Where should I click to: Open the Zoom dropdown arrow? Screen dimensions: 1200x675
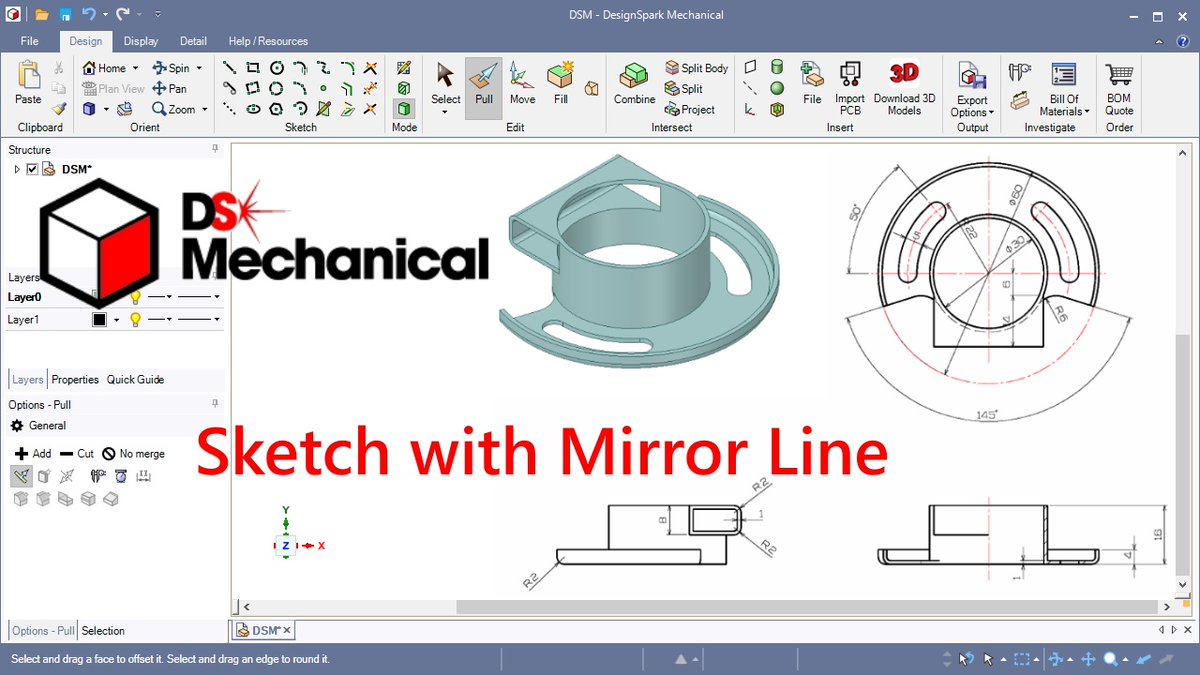(x=205, y=109)
